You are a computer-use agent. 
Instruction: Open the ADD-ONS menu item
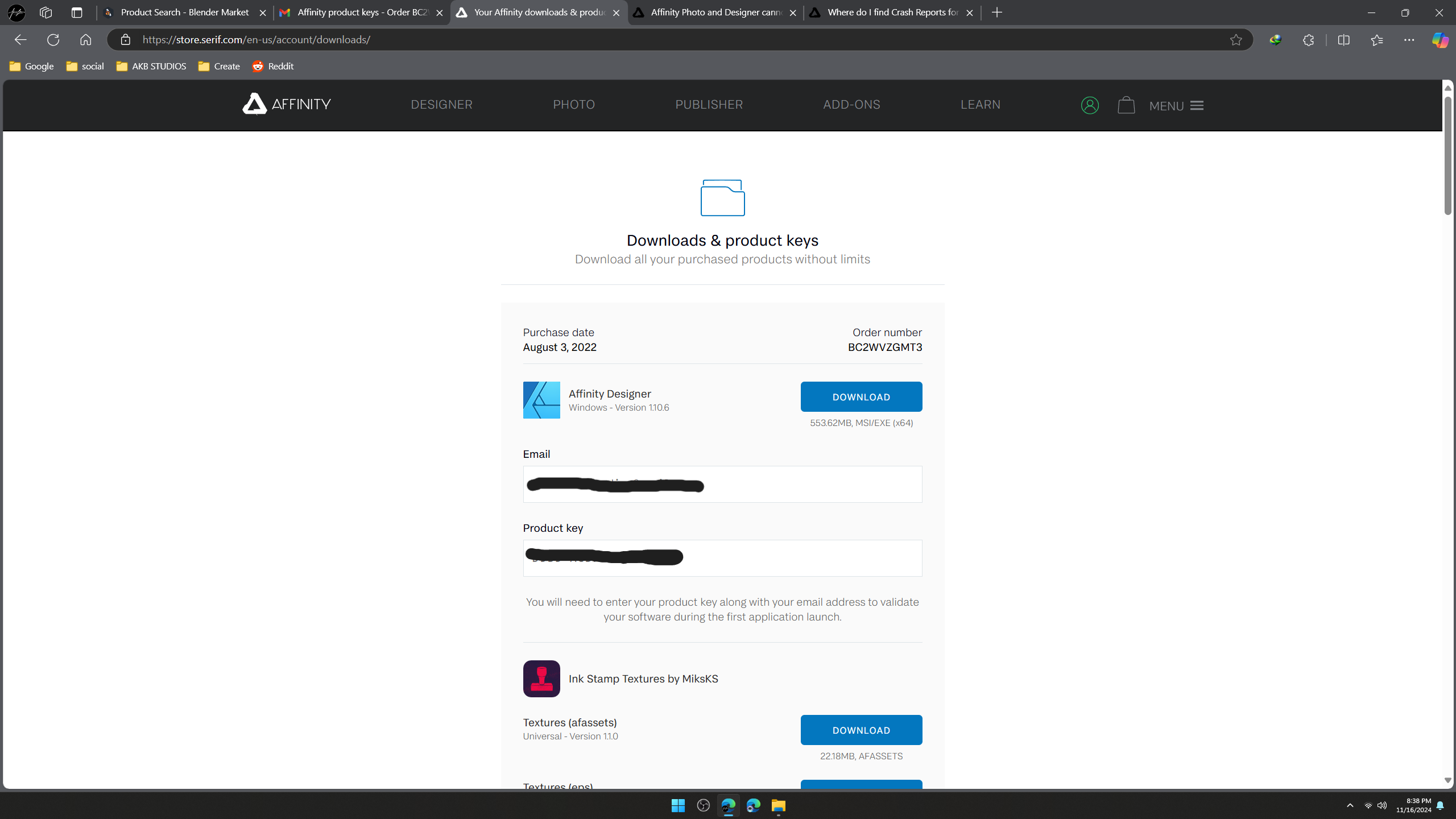click(851, 105)
